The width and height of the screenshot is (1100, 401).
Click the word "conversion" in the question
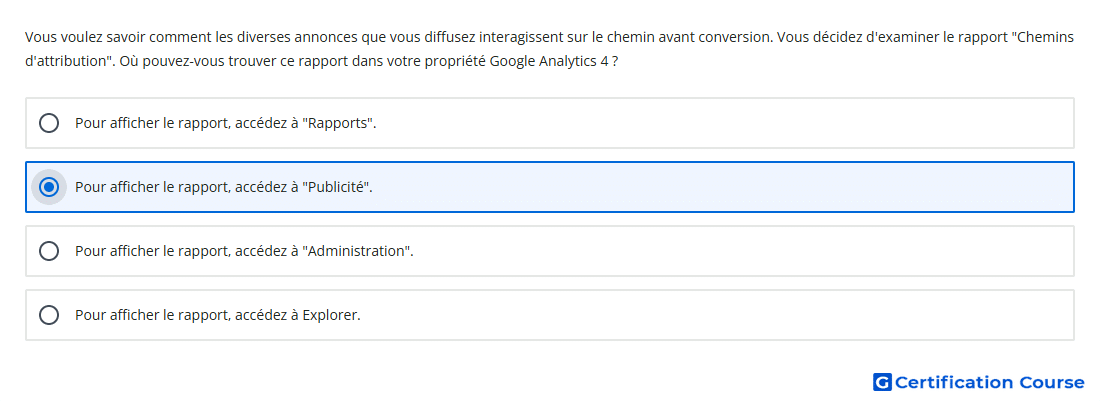point(736,37)
